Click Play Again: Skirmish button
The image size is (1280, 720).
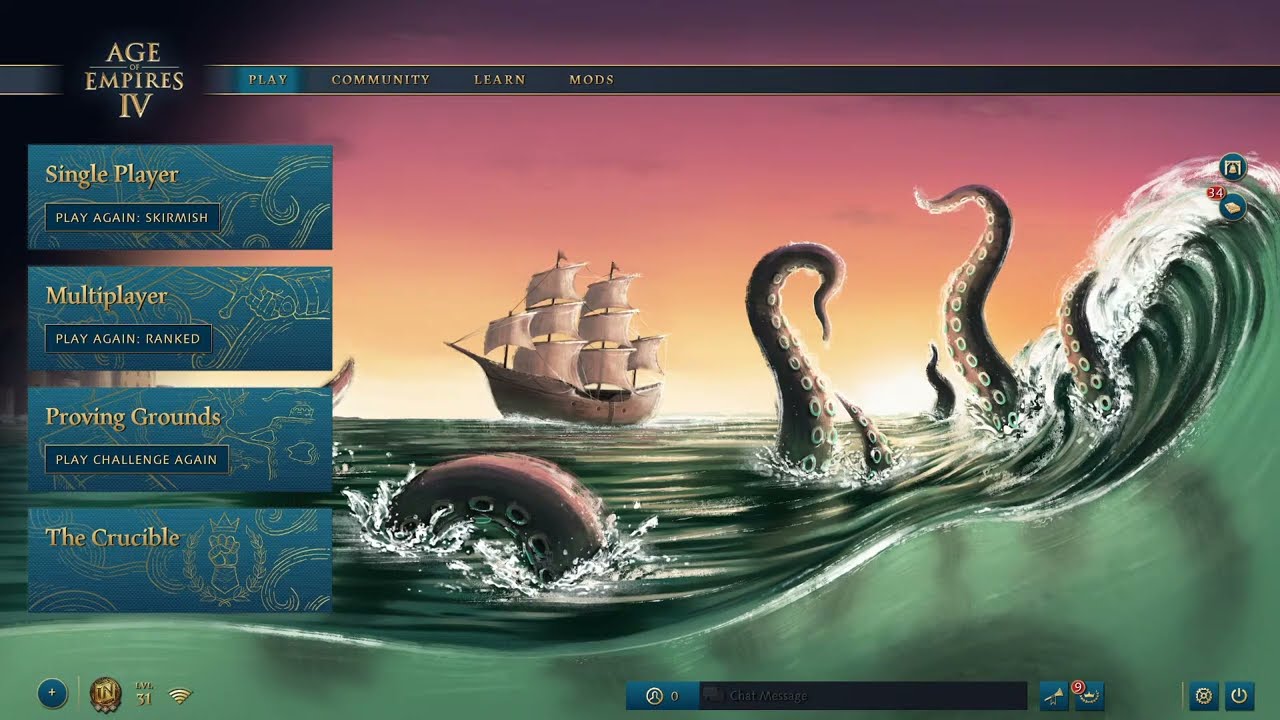[132, 217]
